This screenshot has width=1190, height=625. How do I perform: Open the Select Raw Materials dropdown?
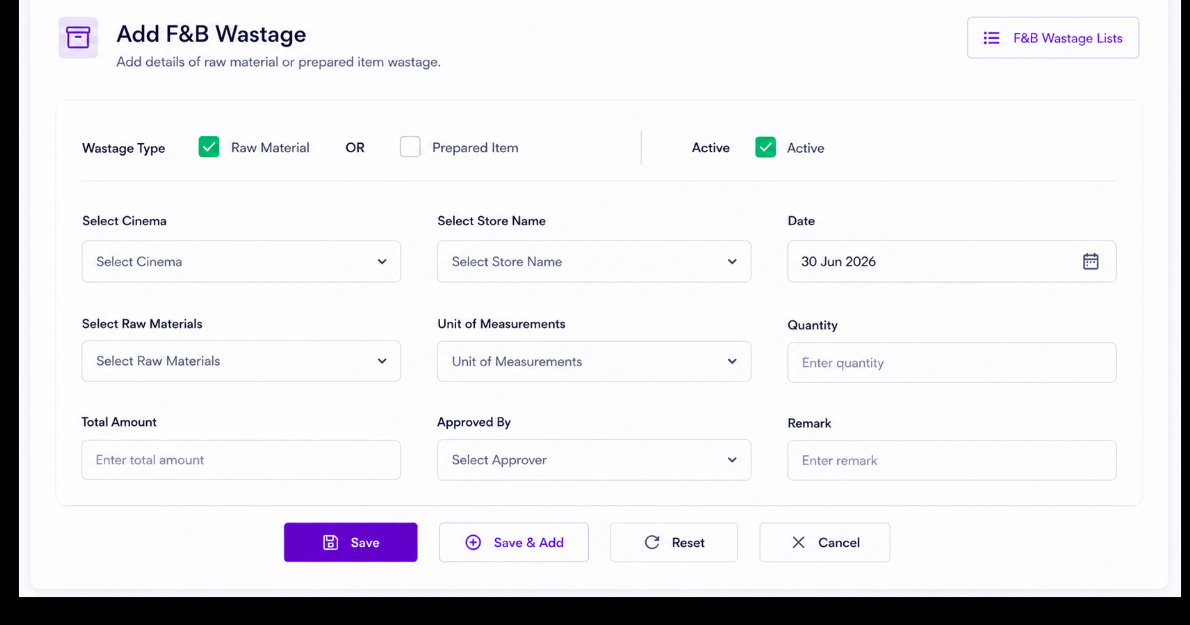tap(241, 361)
